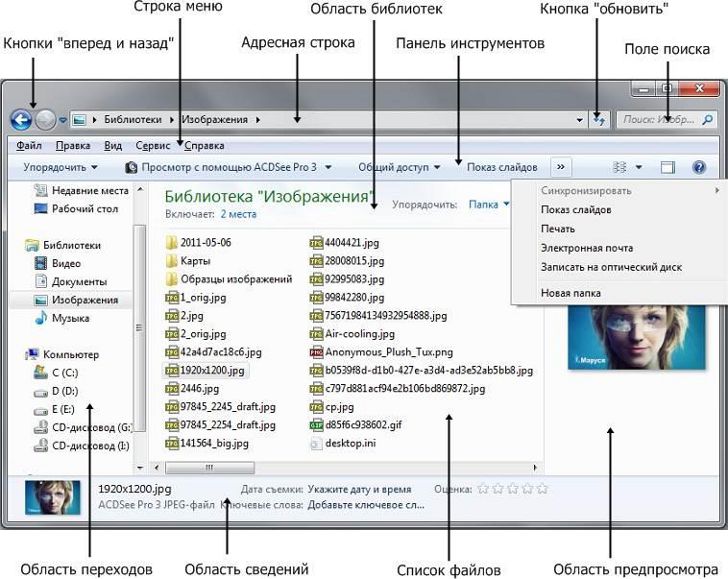Select the file Air-cooling.jpg
Screen dimensions: 728x579
click(352, 334)
